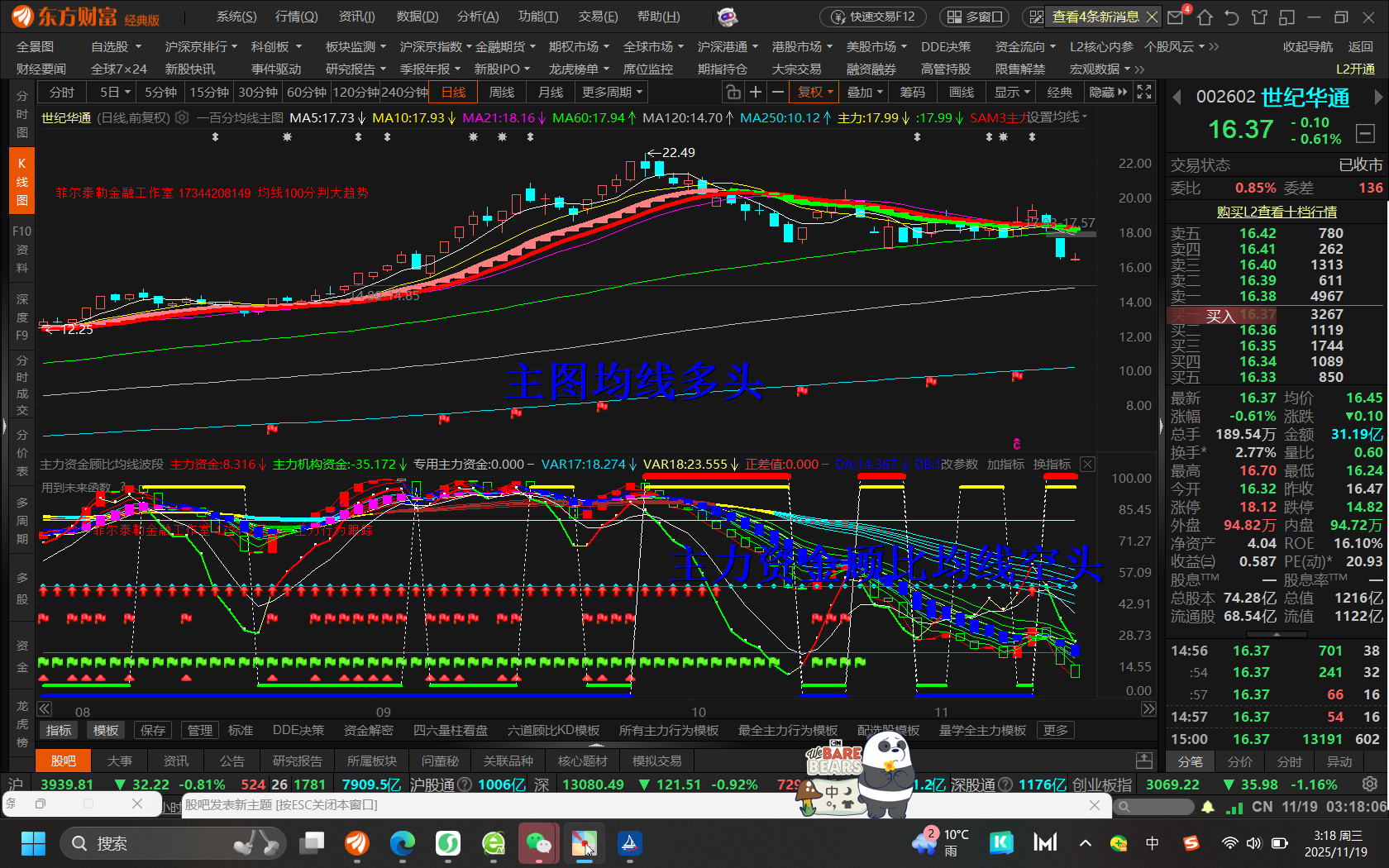Open the 叠加 overlay dropdown

865,93
